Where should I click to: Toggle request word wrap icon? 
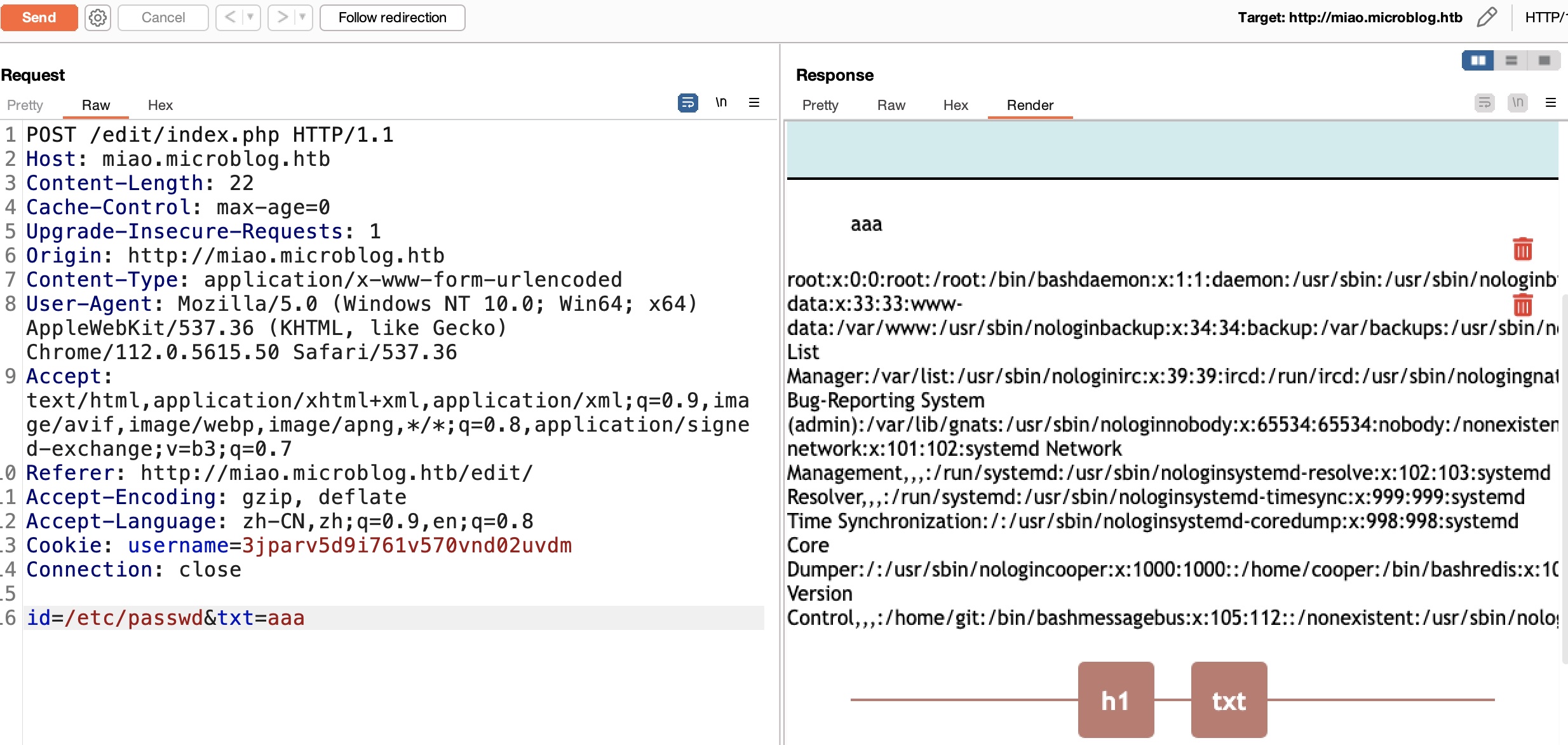click(x=687, y=102)
